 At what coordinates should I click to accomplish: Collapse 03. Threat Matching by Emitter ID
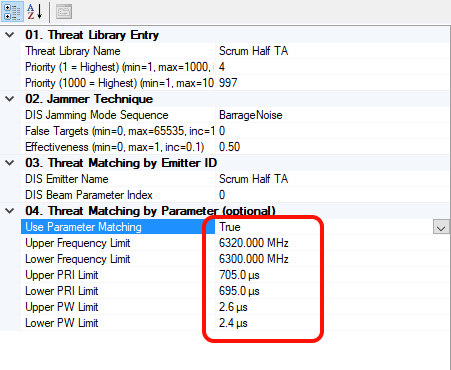[x=10, y=163]
